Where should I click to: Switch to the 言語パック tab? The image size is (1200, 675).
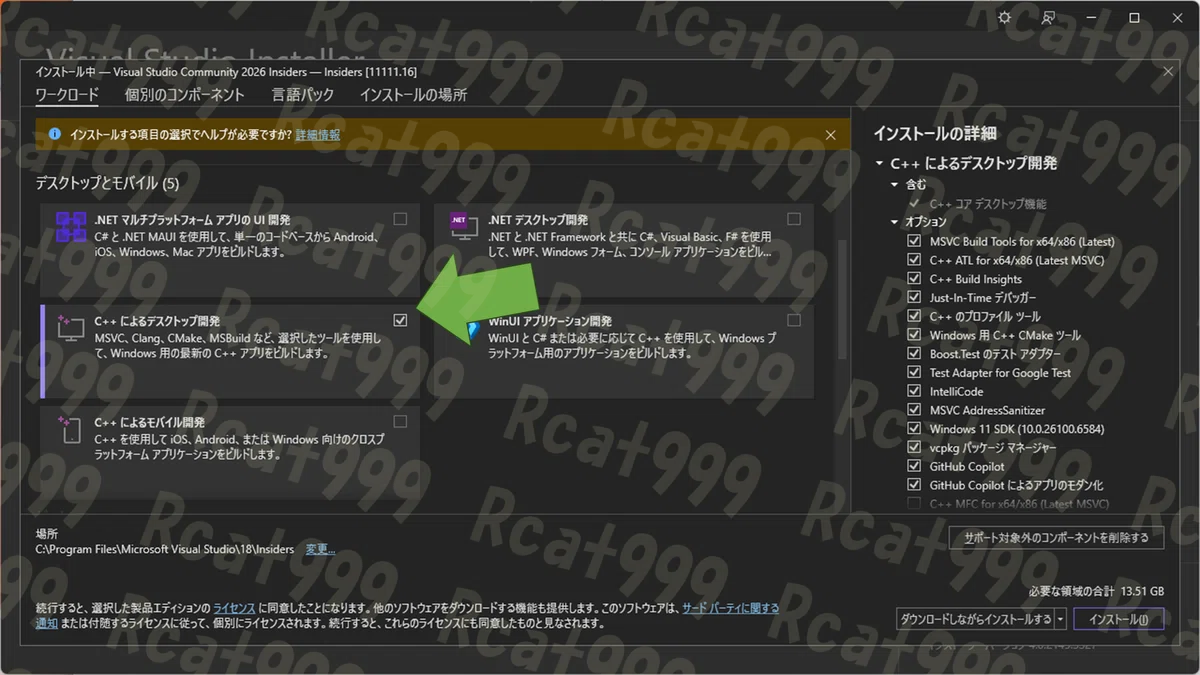[302, 95]
